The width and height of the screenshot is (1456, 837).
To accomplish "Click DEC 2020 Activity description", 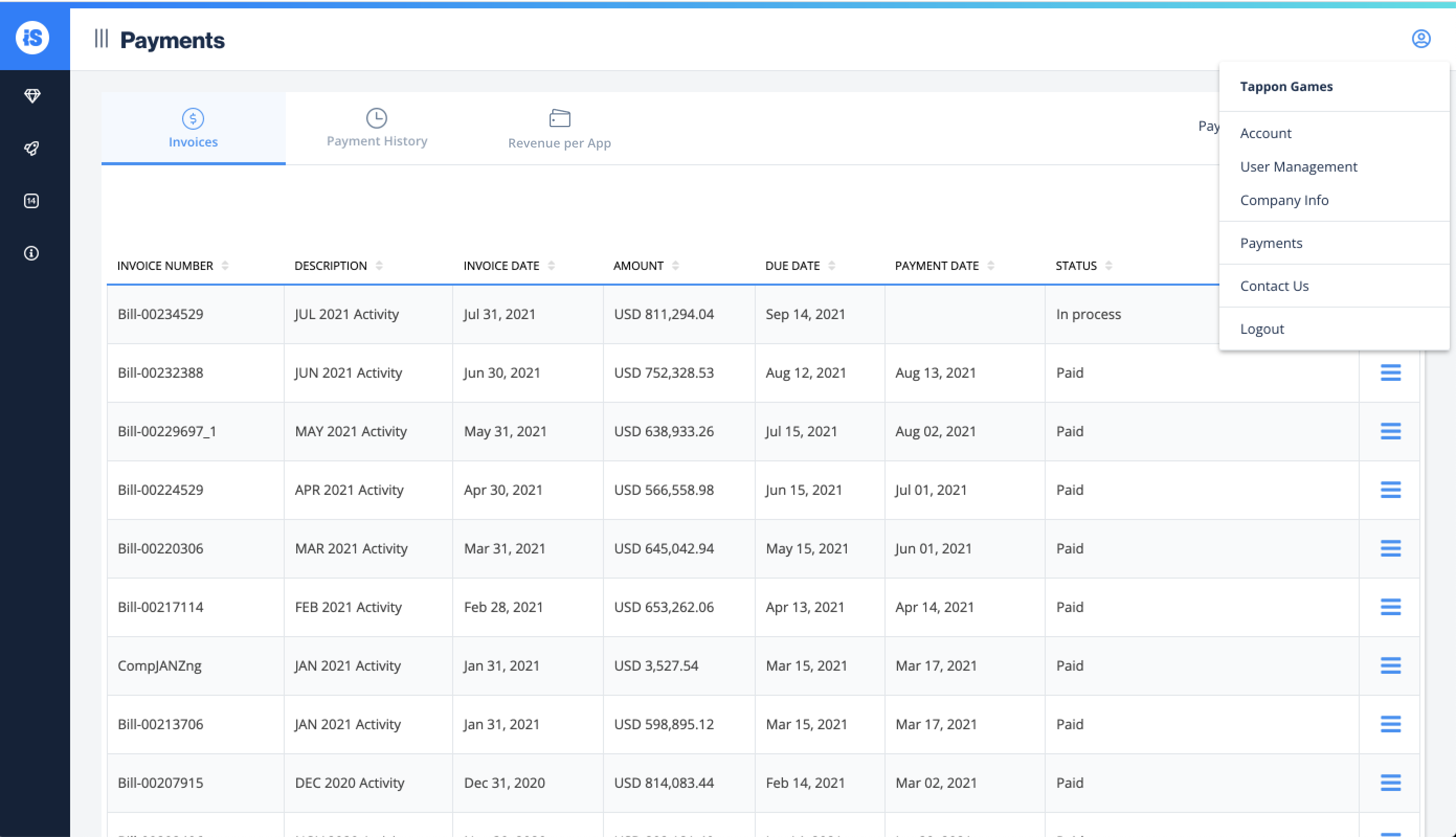I will point(350,783).
